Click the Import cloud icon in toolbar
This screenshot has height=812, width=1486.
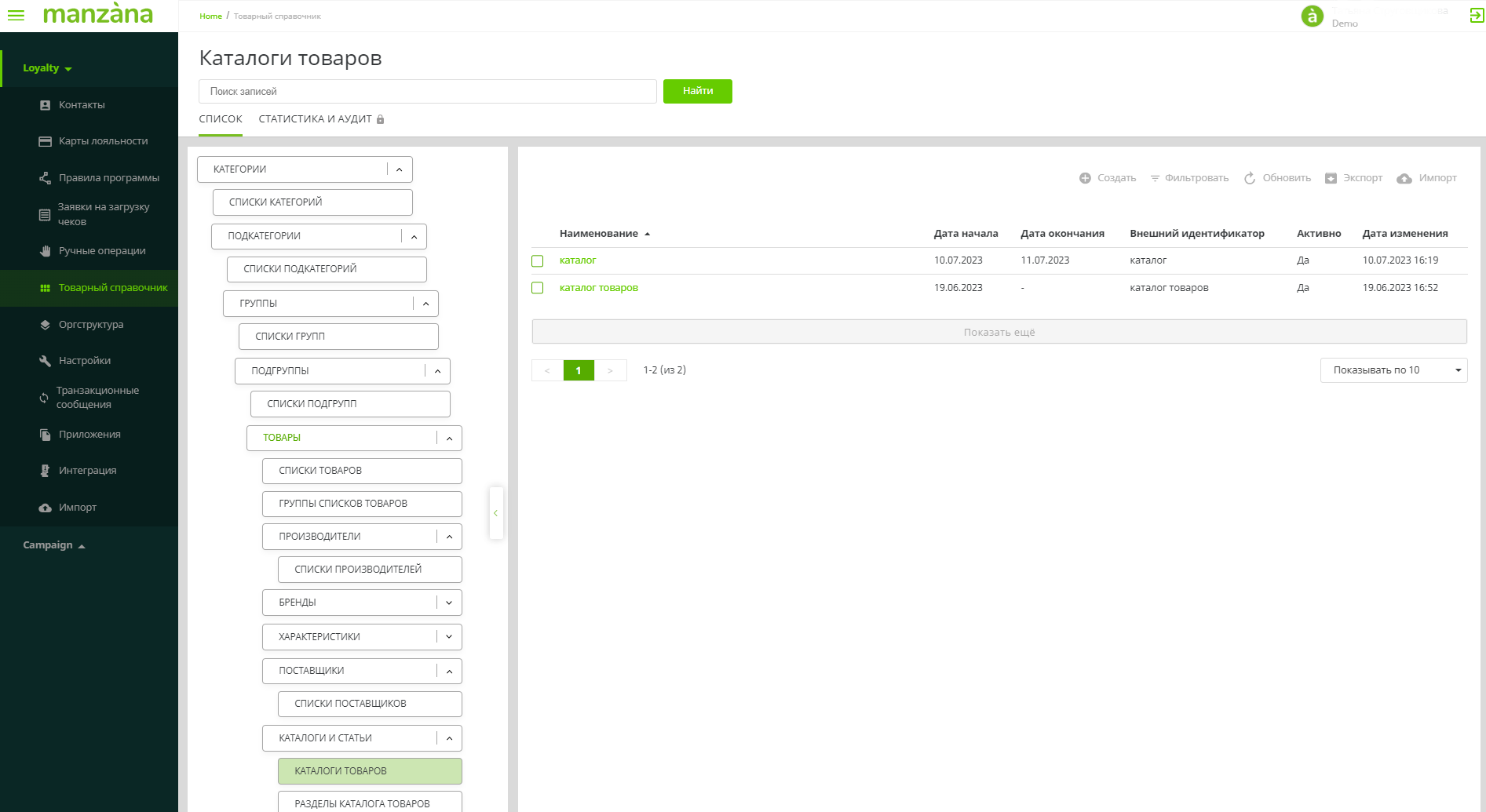tap(1404, 179)
